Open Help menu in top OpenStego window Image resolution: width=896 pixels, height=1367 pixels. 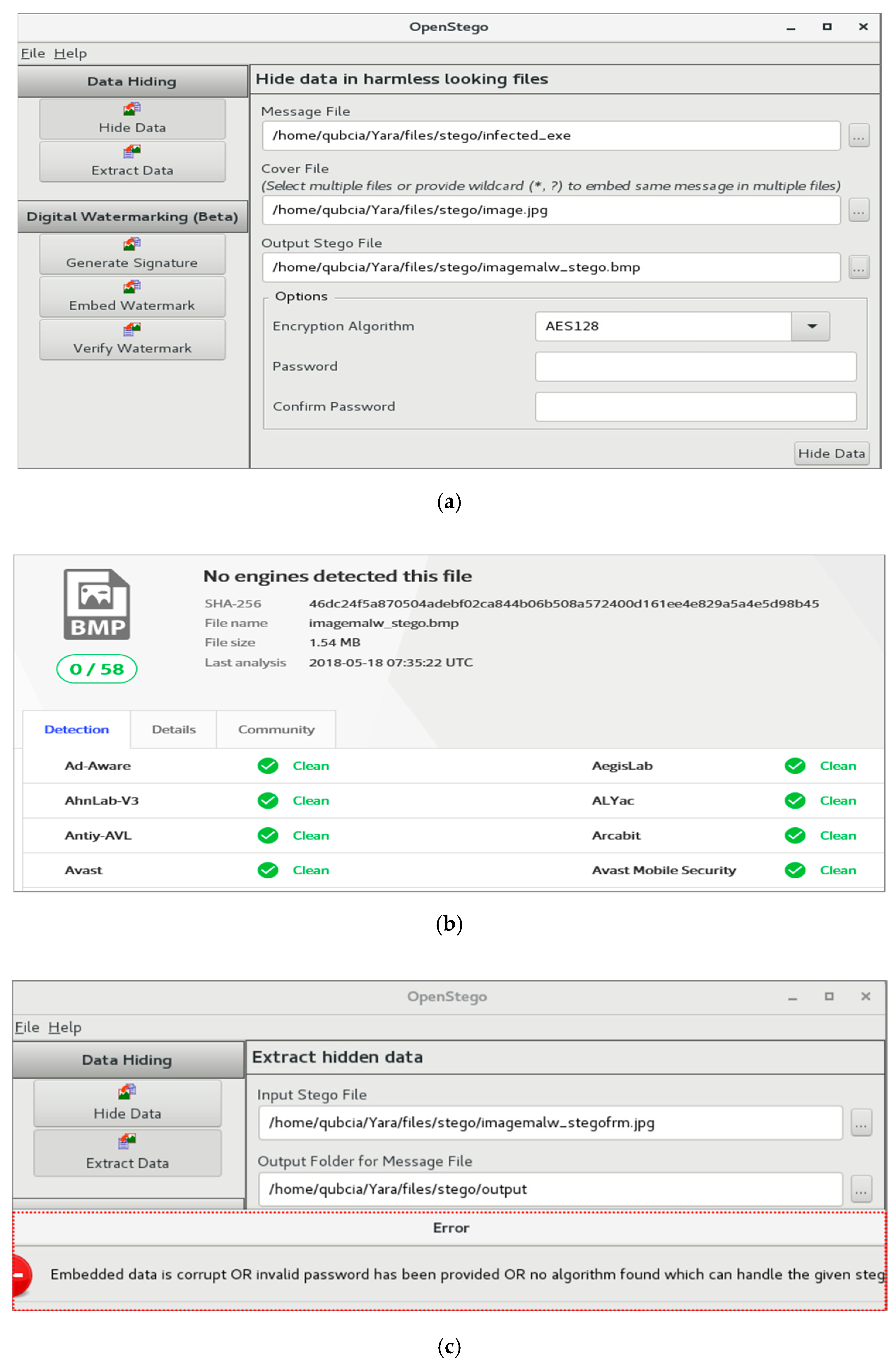click(x=70, y=53)
